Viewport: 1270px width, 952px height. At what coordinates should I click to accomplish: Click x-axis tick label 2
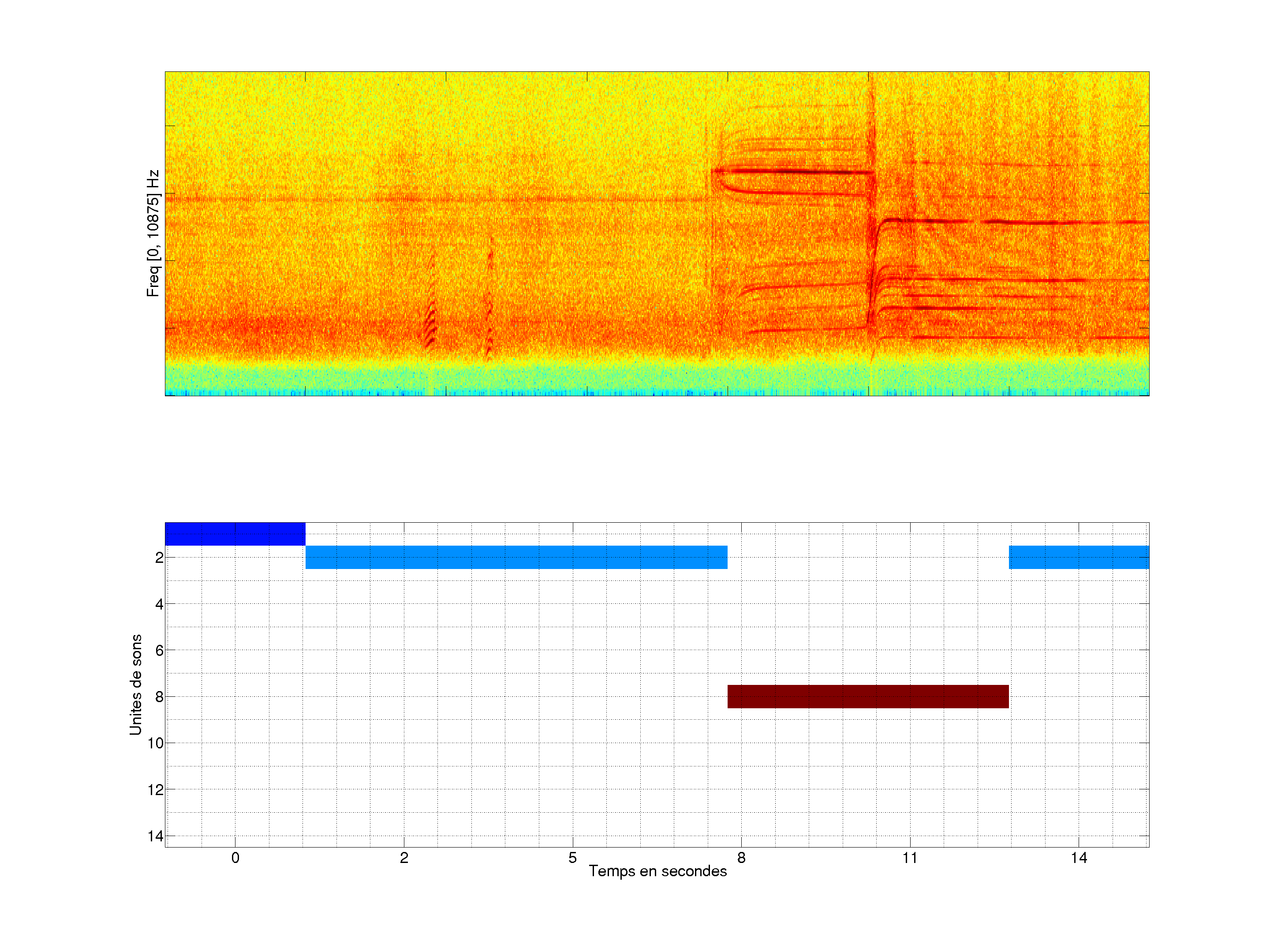(x=404, y=858)
